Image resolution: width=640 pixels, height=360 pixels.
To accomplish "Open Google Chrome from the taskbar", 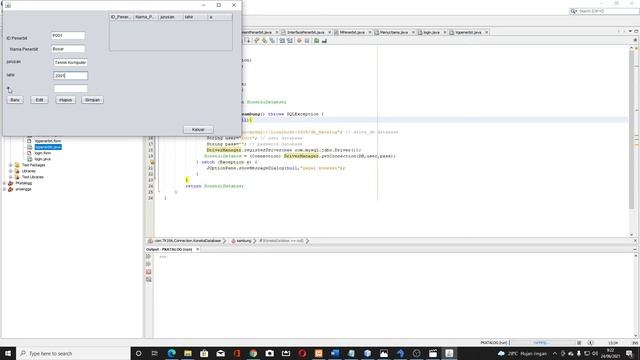I will (253, 353).
